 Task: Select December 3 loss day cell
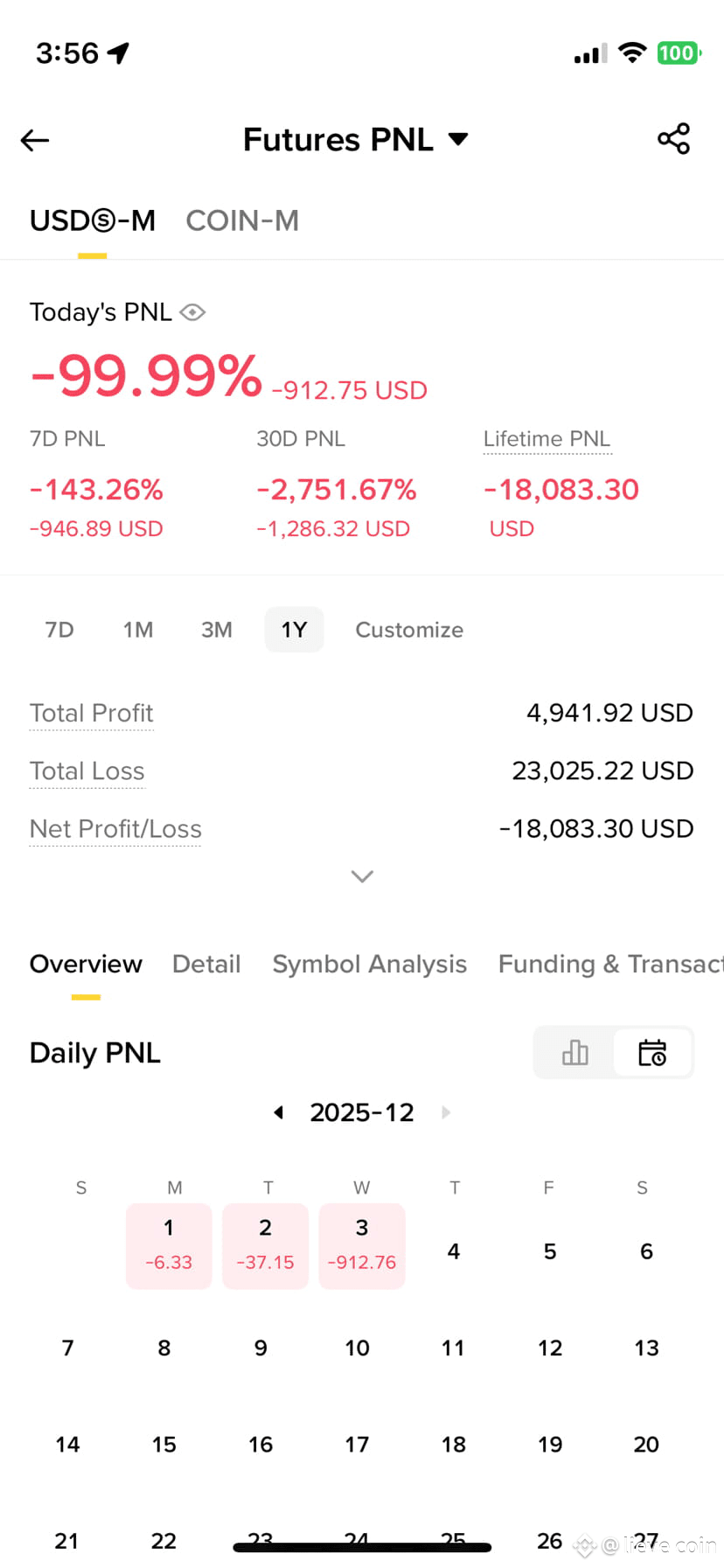[362, 1246]
